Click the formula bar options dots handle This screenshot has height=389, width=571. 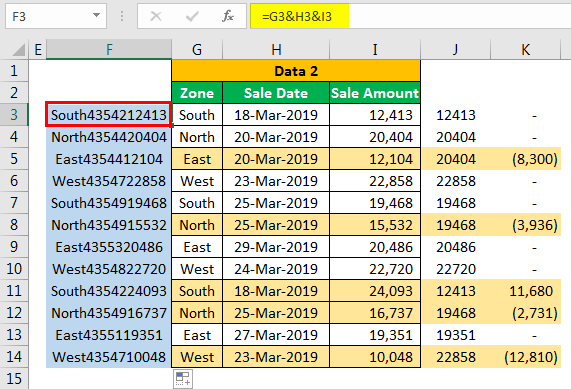pos(122,16)
